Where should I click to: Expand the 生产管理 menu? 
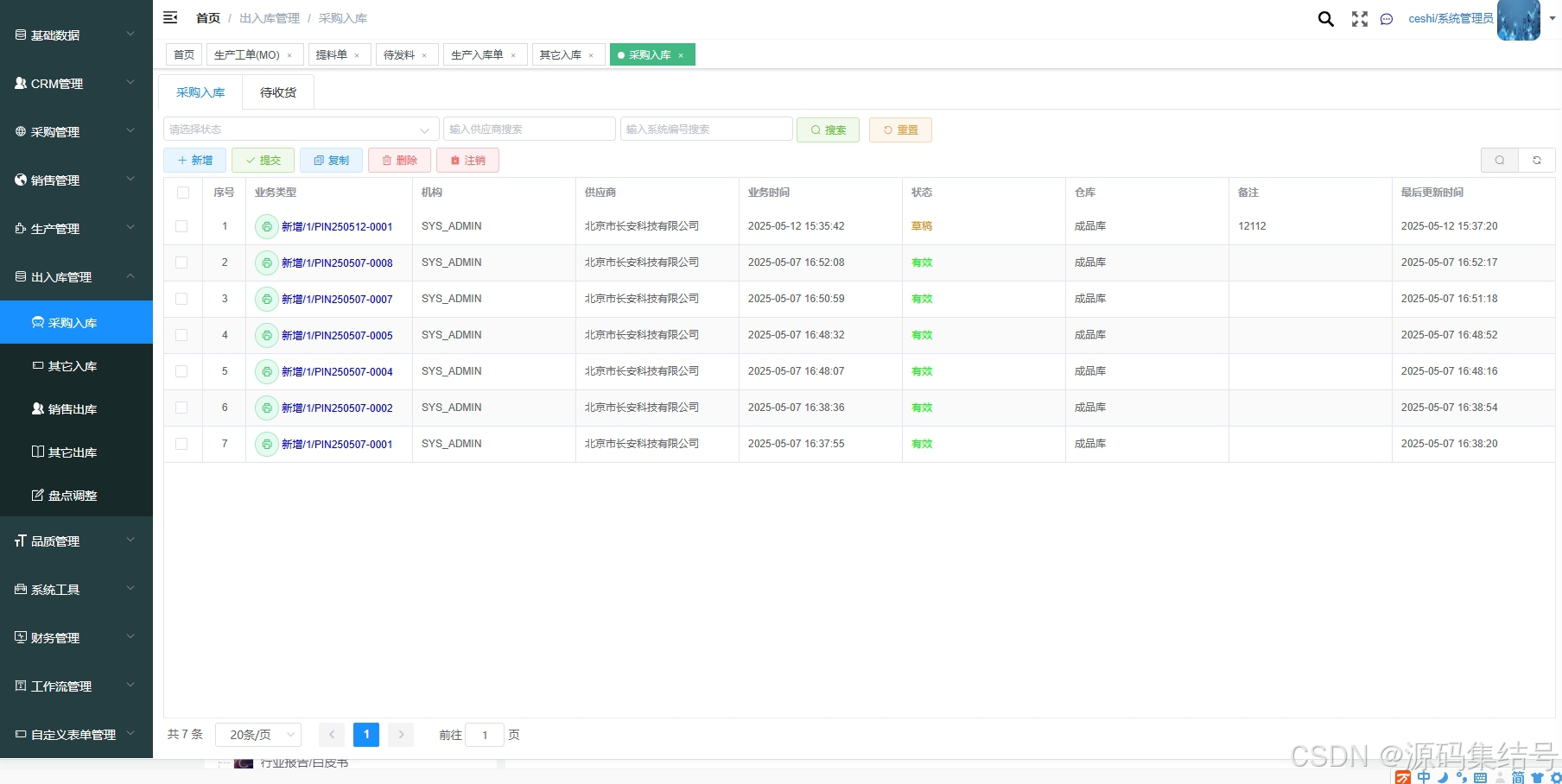coord(76,228)
